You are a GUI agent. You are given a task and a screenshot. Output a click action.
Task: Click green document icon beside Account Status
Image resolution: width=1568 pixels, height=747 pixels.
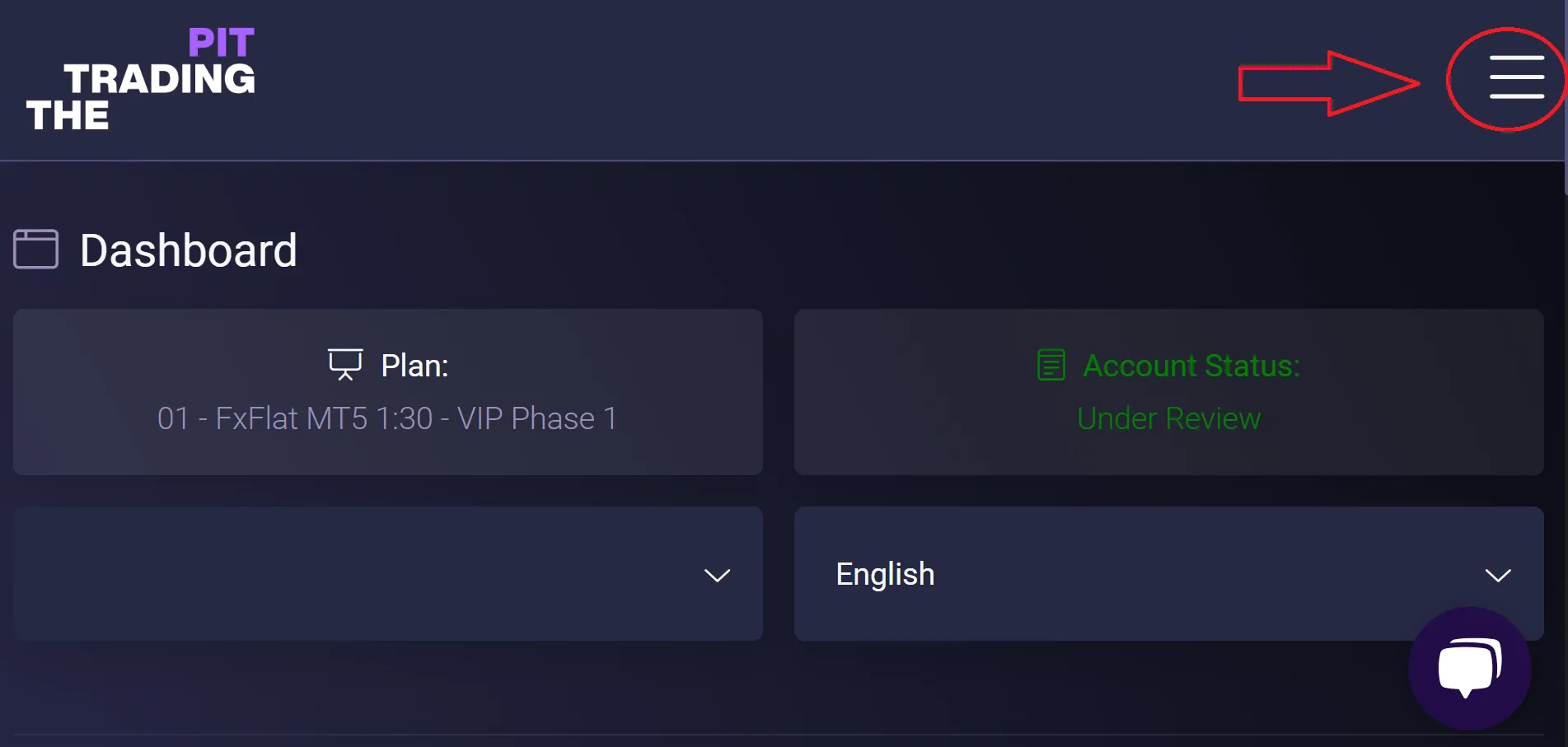tap(1051, 365)
